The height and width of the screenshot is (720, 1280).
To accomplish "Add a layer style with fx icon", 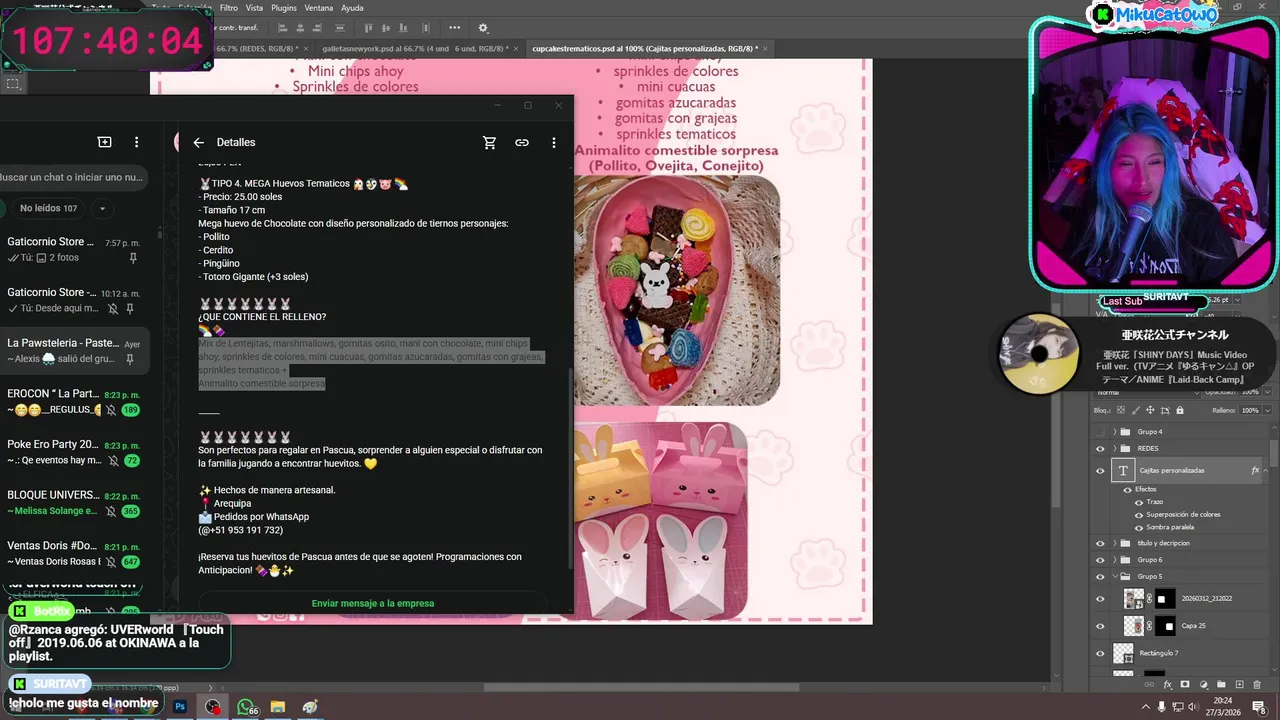I will click(x=1168, y=685).
